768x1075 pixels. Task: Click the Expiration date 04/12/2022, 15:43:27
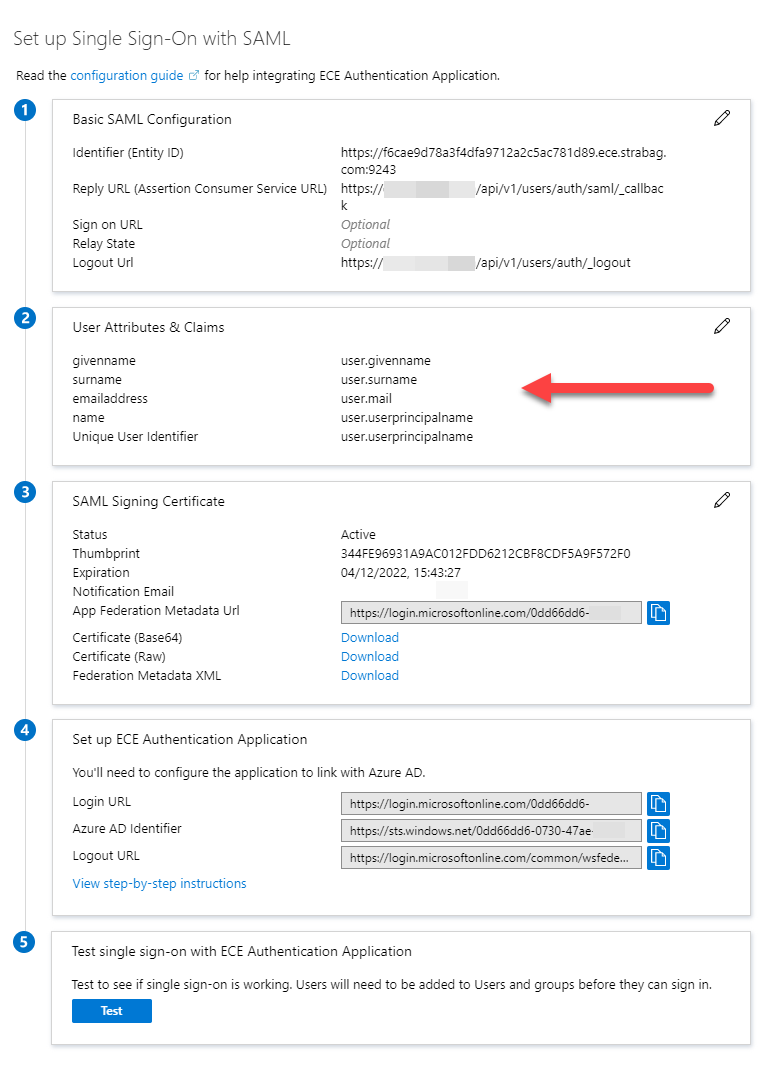click(x=400, y=572)
